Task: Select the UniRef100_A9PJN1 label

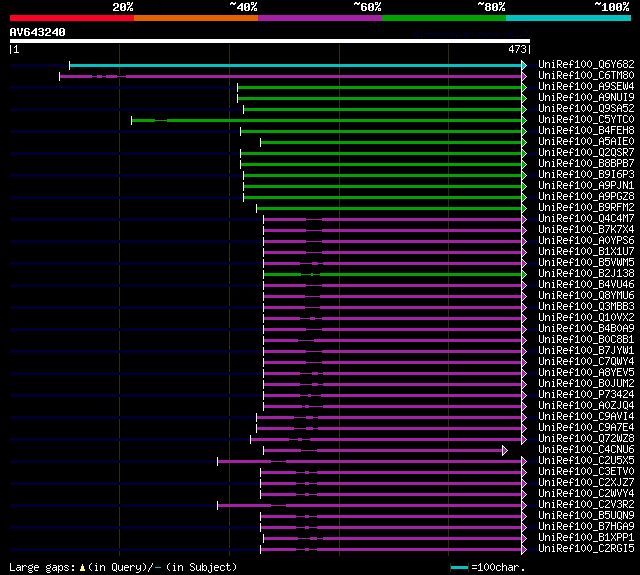Action: point(586,186)
